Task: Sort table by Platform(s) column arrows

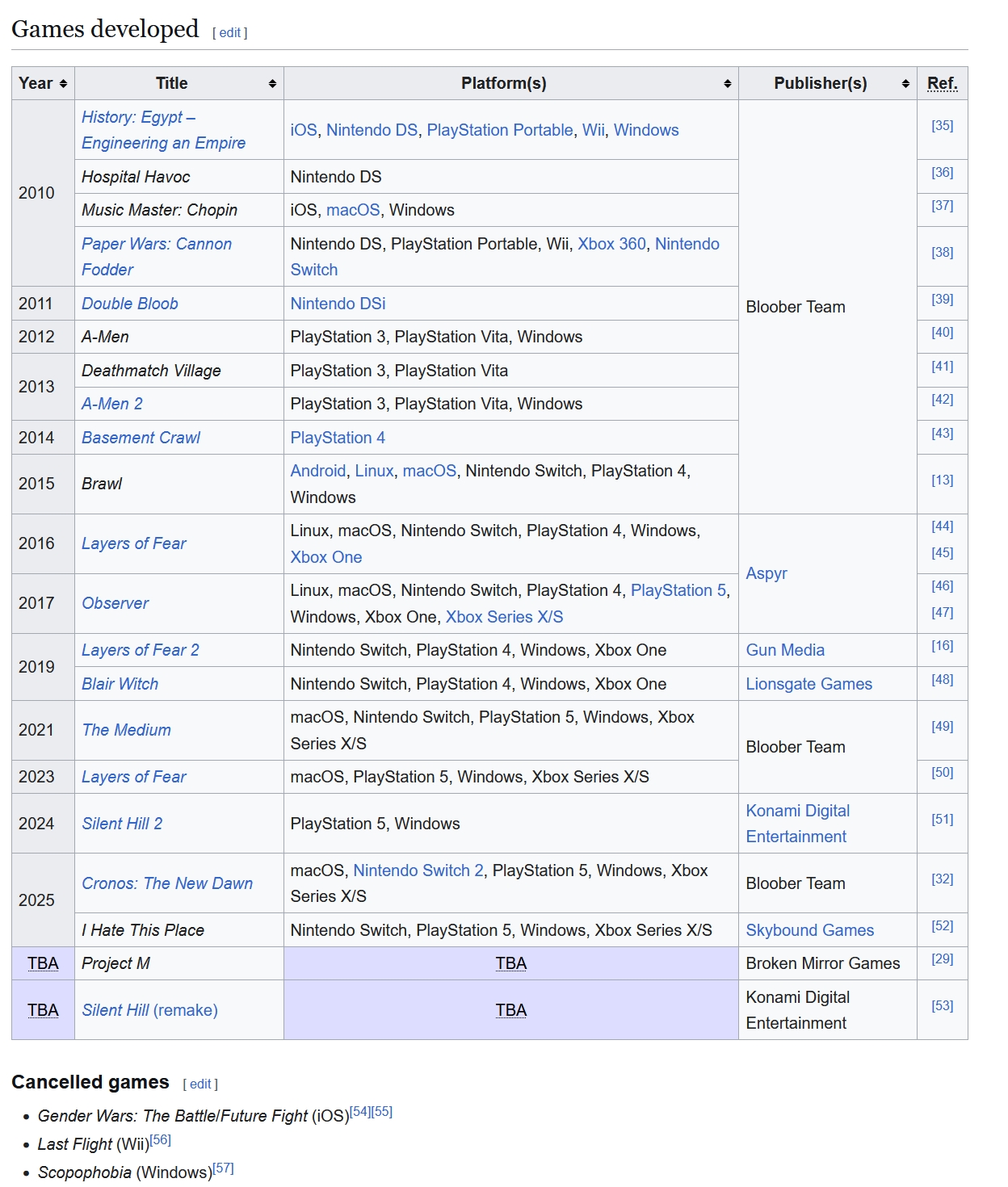Action: pyautogui.click(x=727, y=84)
